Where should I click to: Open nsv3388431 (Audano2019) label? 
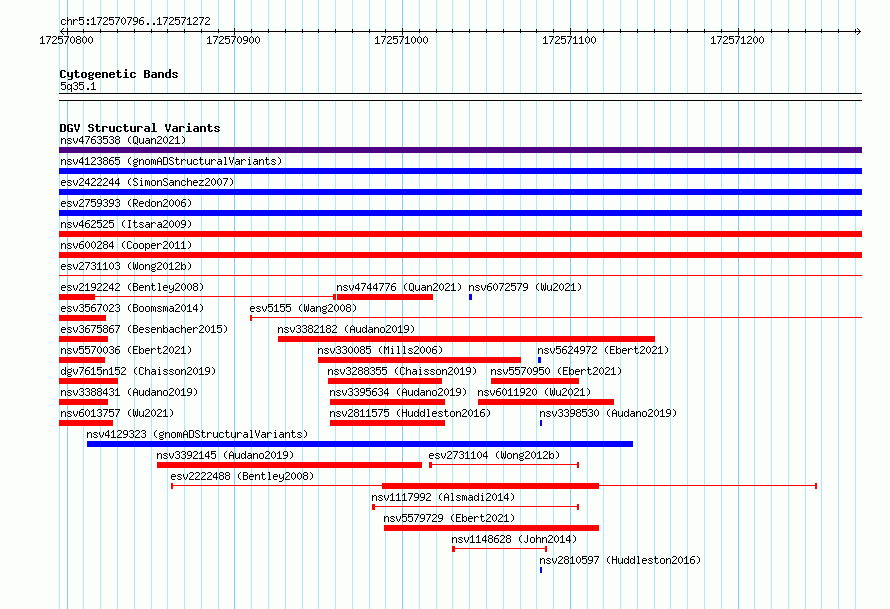[x=129, y=392]
